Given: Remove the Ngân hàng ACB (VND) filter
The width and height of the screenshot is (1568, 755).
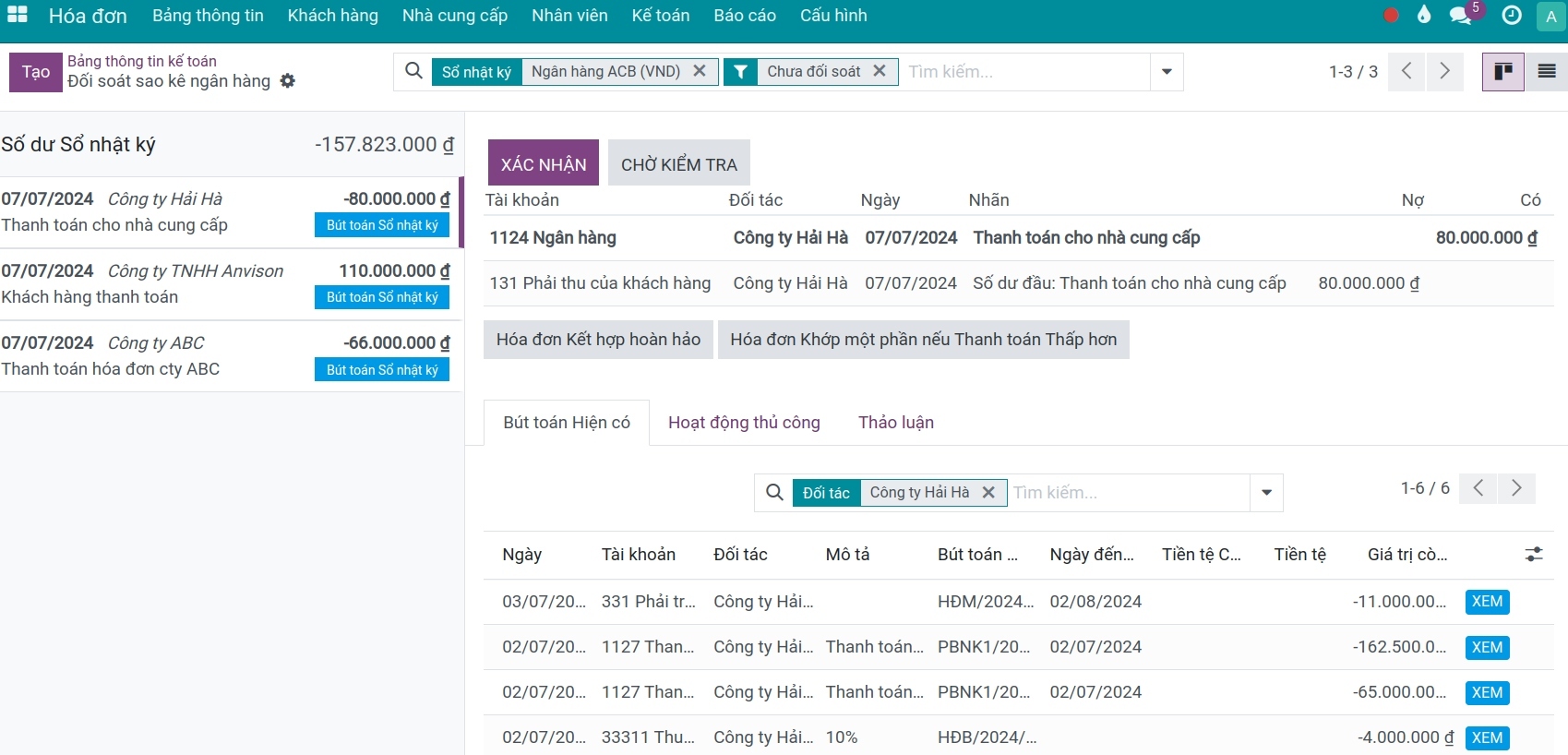Looking at the screenshot, I should [699, 71].
